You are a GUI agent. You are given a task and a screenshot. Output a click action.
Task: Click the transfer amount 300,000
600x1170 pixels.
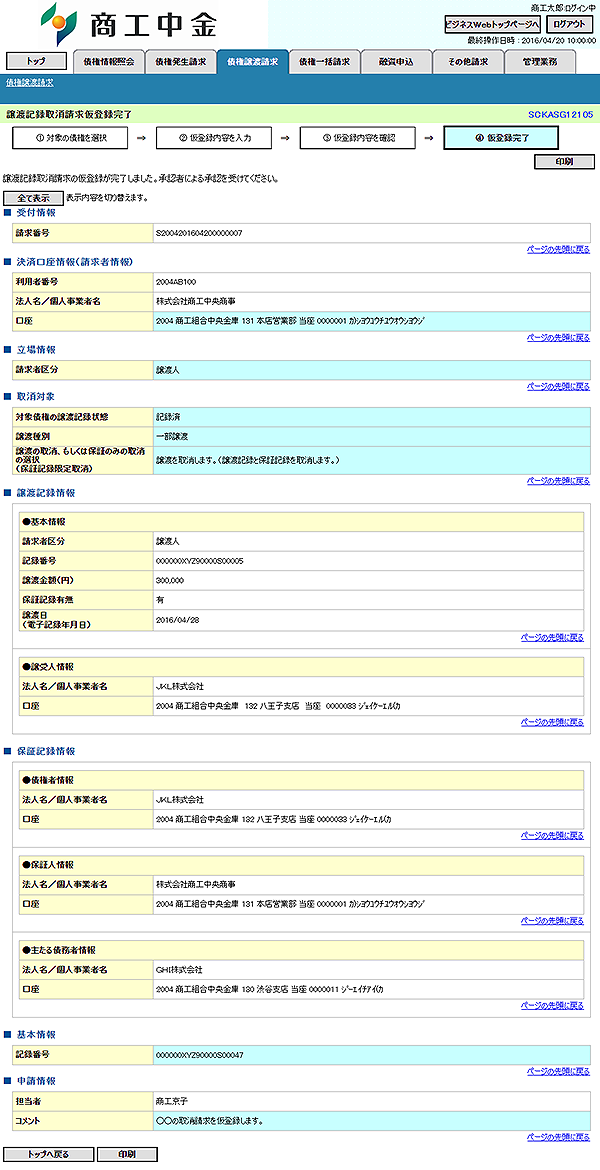(x=171, y=580)
